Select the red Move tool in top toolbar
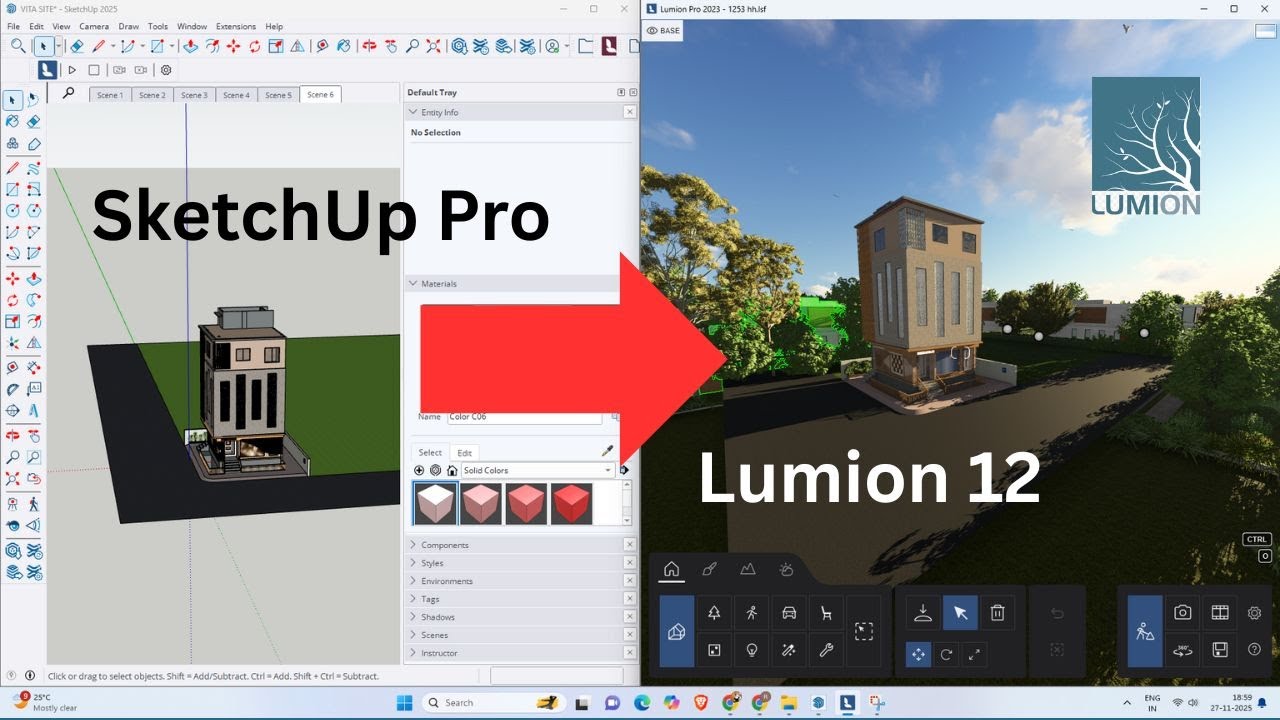 coord(233,46)
